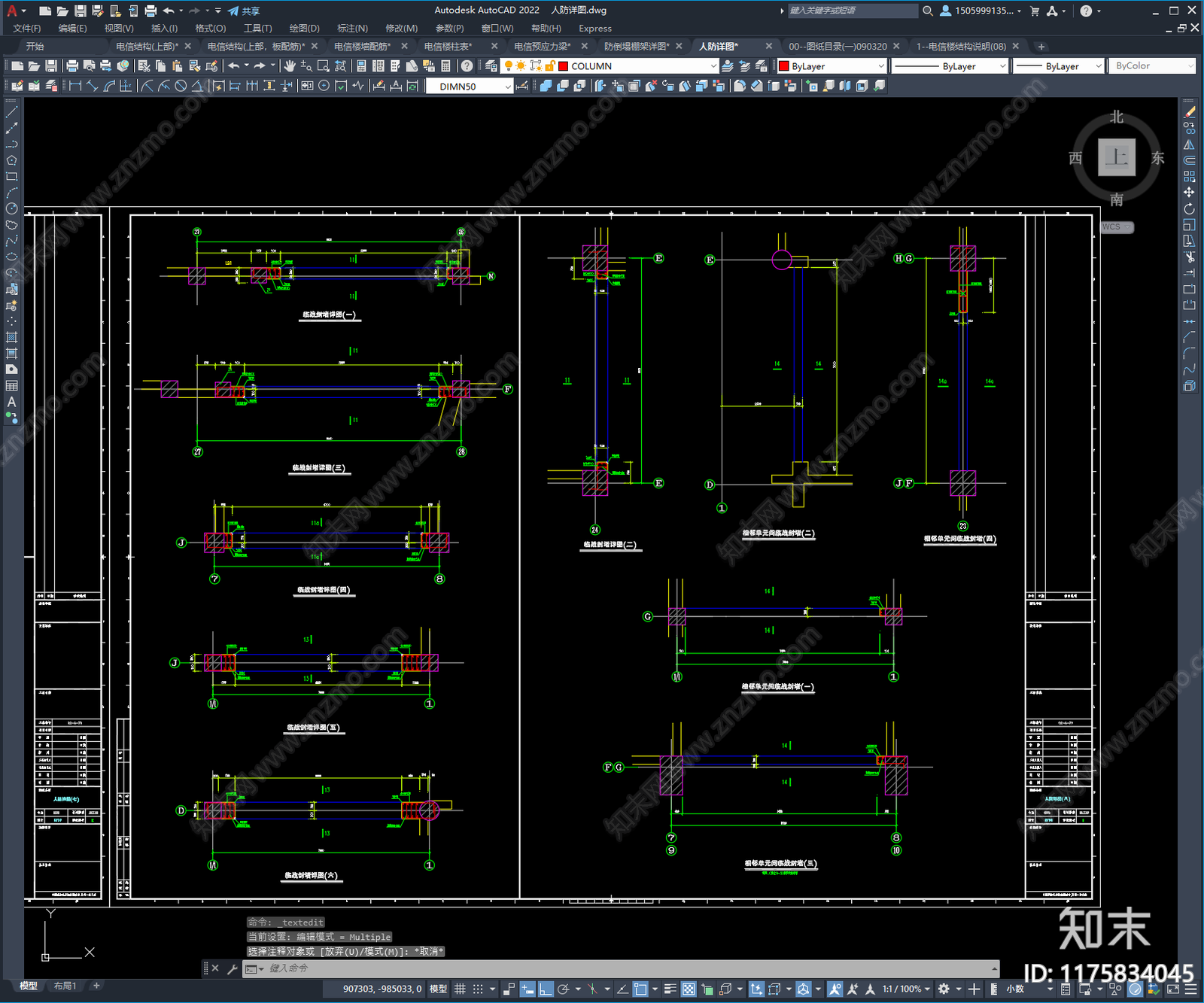Select the Multiline Text A tool
The width and height of the screenshot is (1204, 1003).
tap(11, 402)
